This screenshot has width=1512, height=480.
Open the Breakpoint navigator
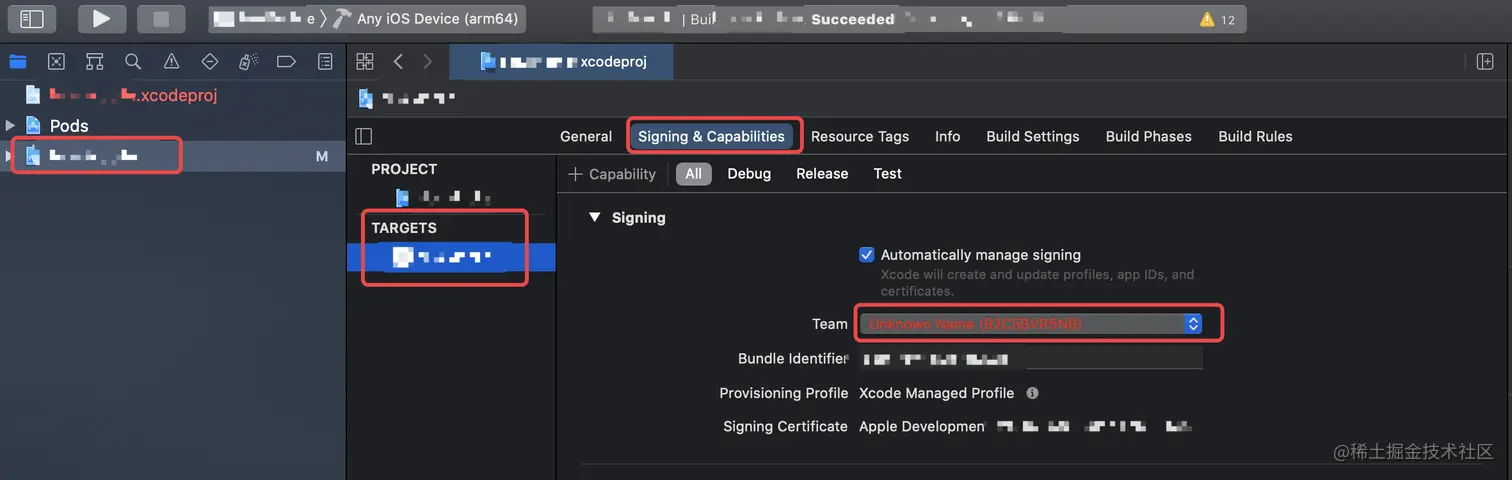[286, 62]
